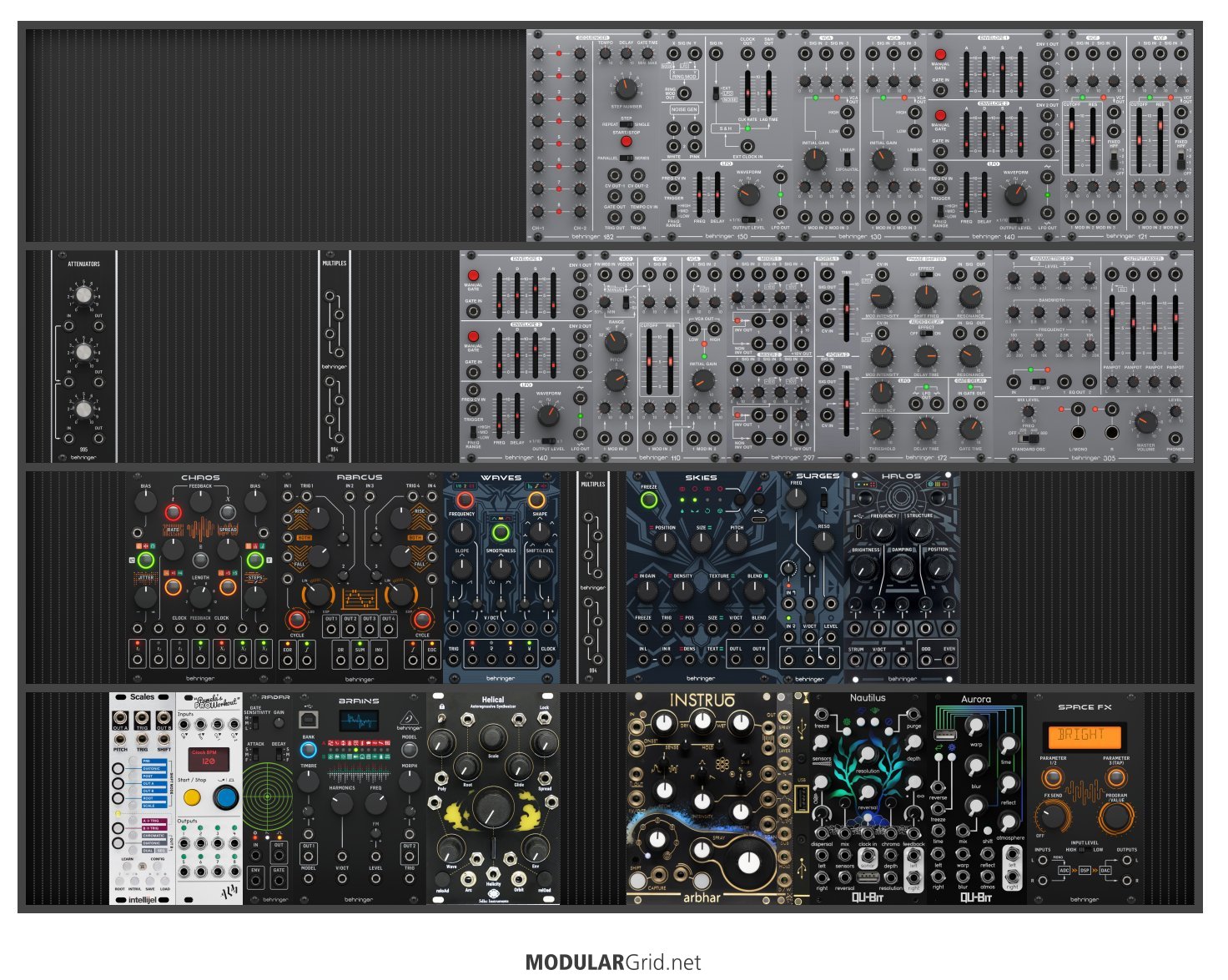1228x980 pixels.
Task: Click the HARMONICS knob on Brains
Action: click(x=342, y=804)
